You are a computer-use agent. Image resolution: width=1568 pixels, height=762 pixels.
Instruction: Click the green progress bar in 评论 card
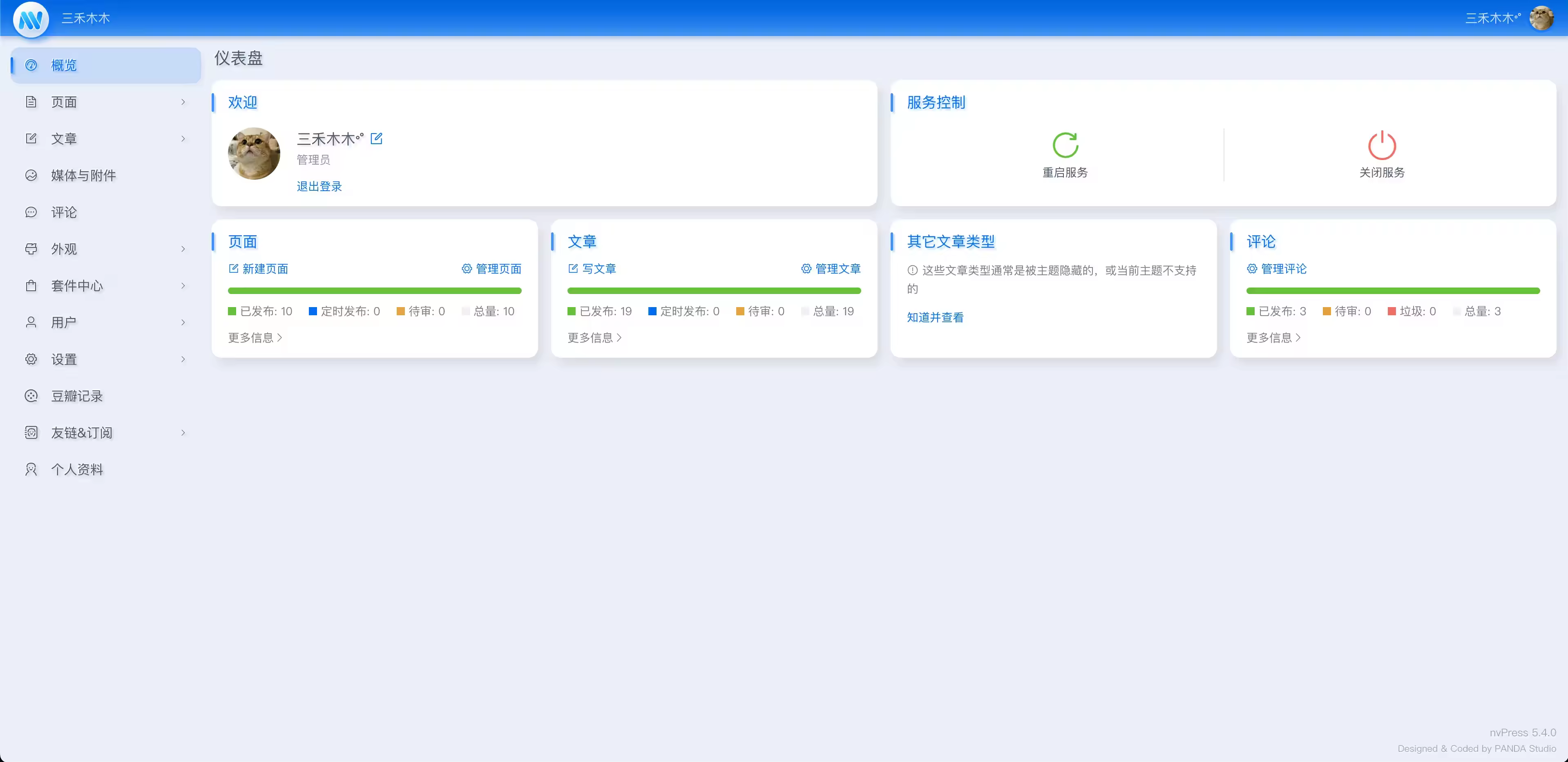[1393, 291]
